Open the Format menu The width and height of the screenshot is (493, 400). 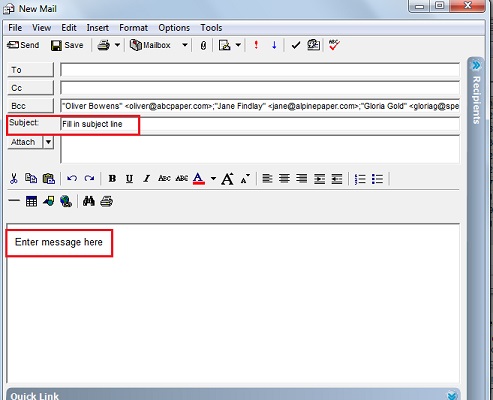pos(133,28)
